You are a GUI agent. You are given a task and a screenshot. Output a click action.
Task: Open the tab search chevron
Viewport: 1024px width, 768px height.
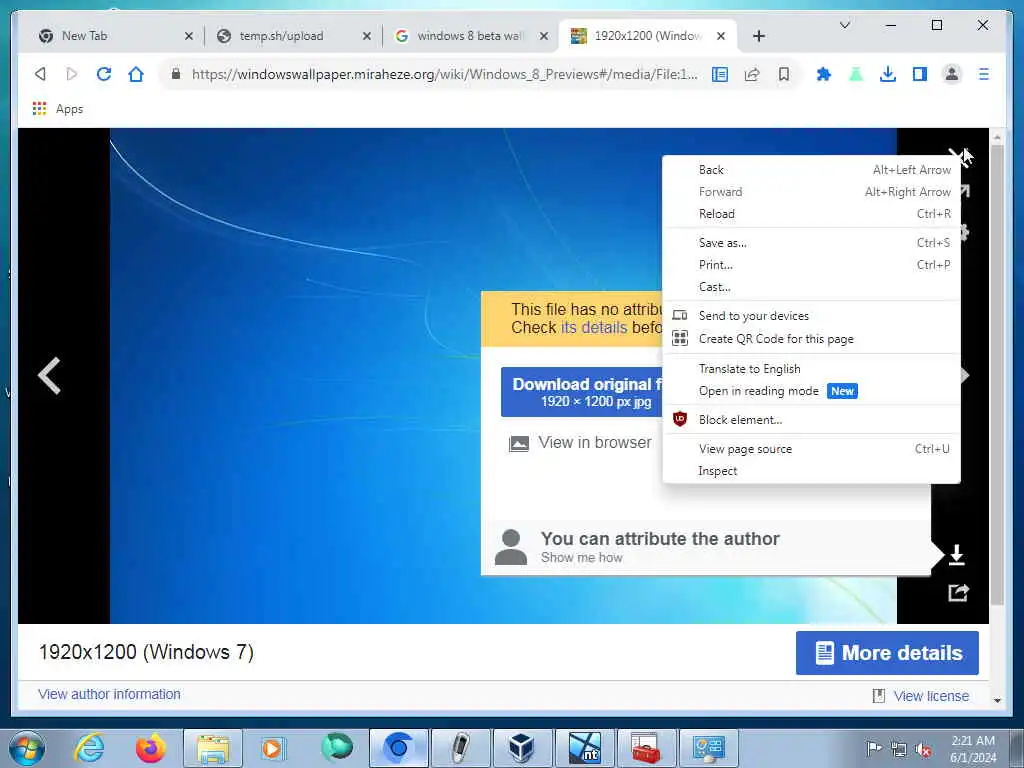844,25
